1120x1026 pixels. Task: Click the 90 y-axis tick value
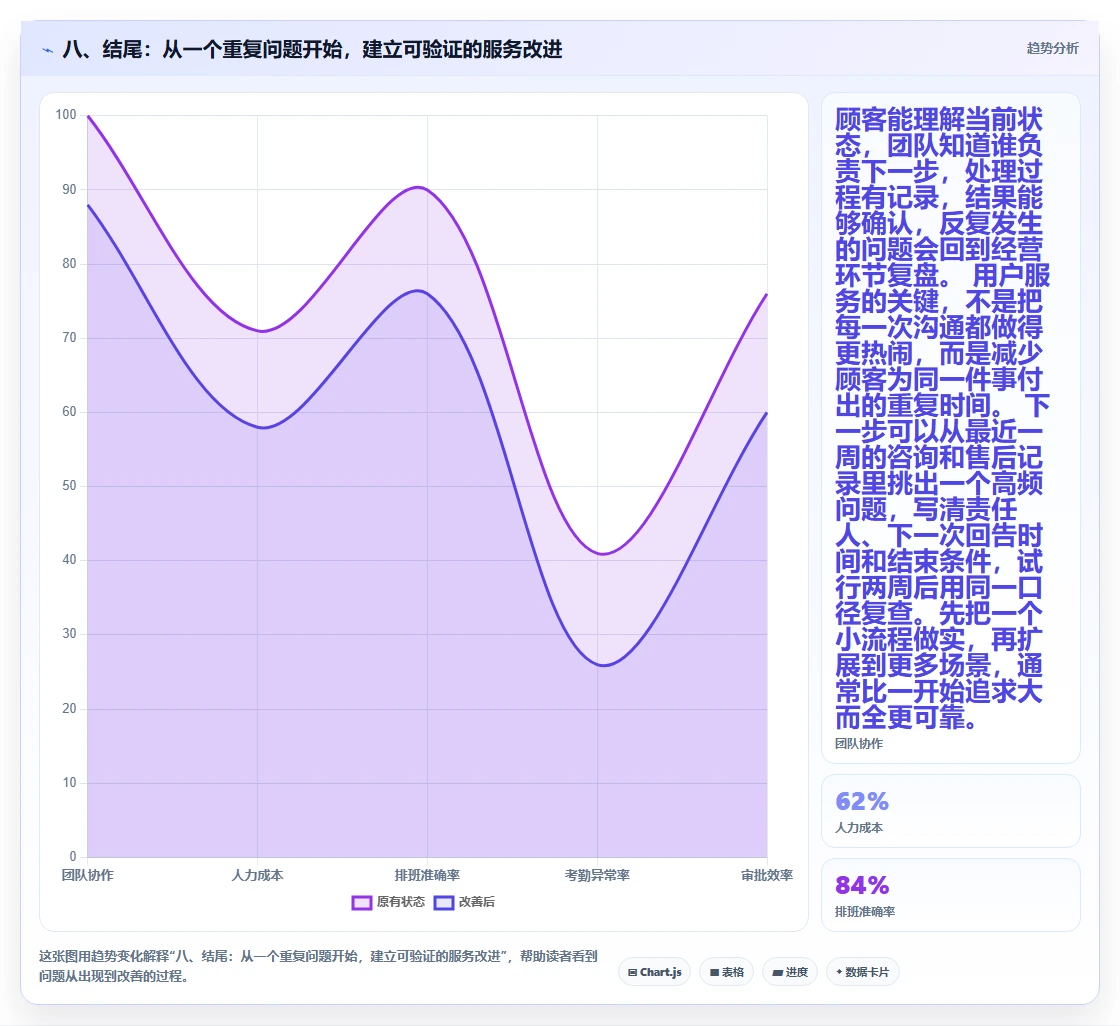(69, 189)
